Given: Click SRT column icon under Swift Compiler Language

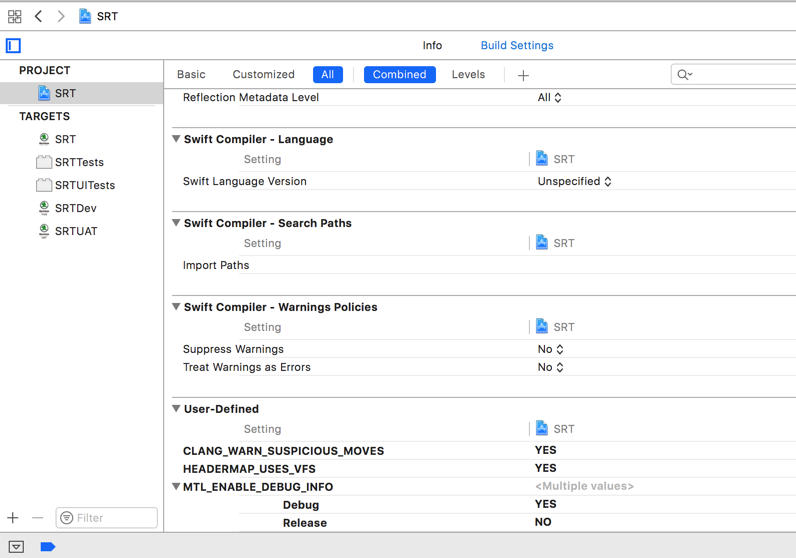Looking at the screenshot, I should 542,158.
